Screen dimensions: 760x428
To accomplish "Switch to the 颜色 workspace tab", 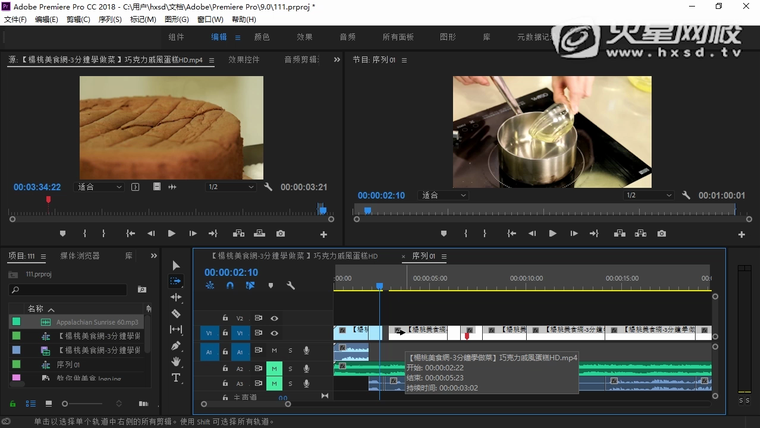I will point(262,37).
